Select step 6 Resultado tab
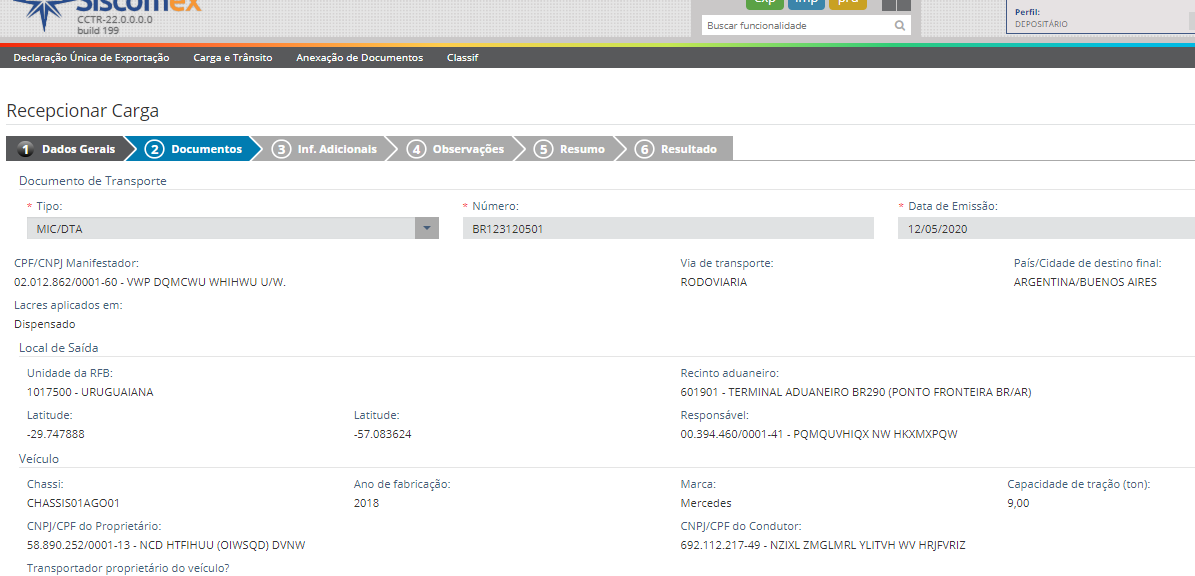Image resolution: width=1195 pixels, height=576 pixels. point(677,149)
